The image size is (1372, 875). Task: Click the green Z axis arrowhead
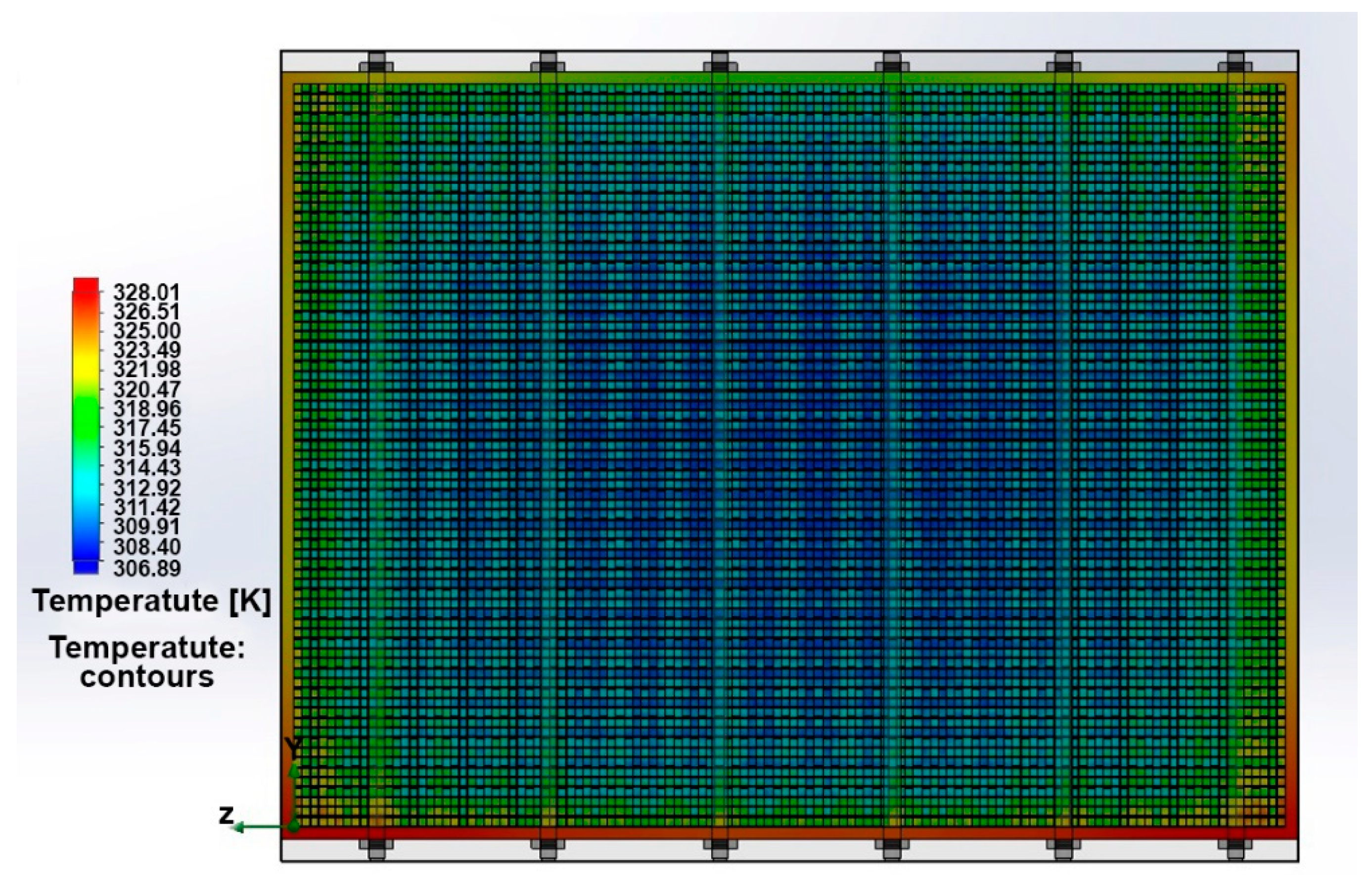pos(239,827)
